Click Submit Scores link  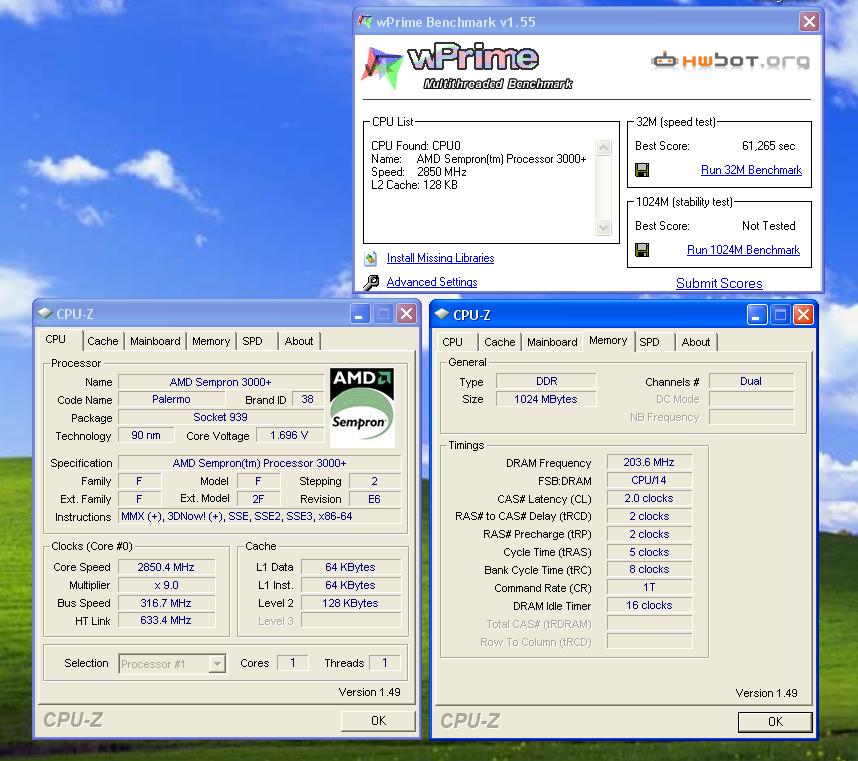[x=719, y=283]
